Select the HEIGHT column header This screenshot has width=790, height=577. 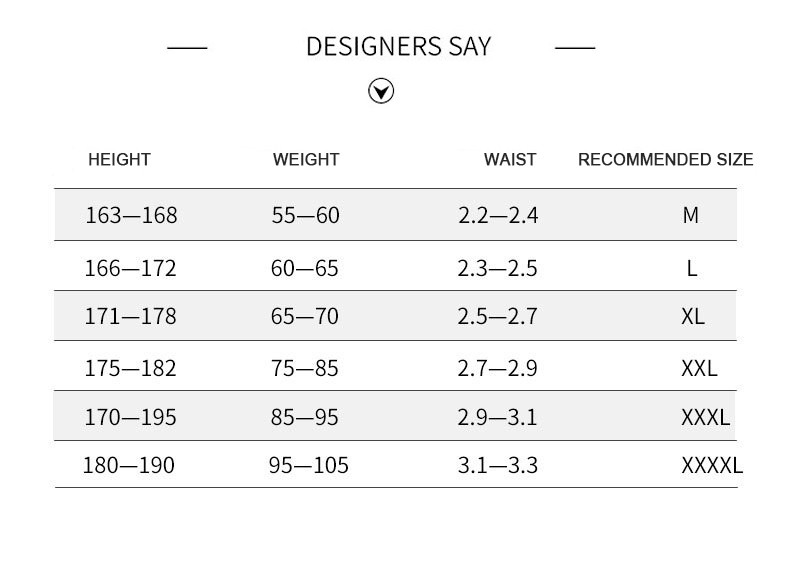click(119, 160)
